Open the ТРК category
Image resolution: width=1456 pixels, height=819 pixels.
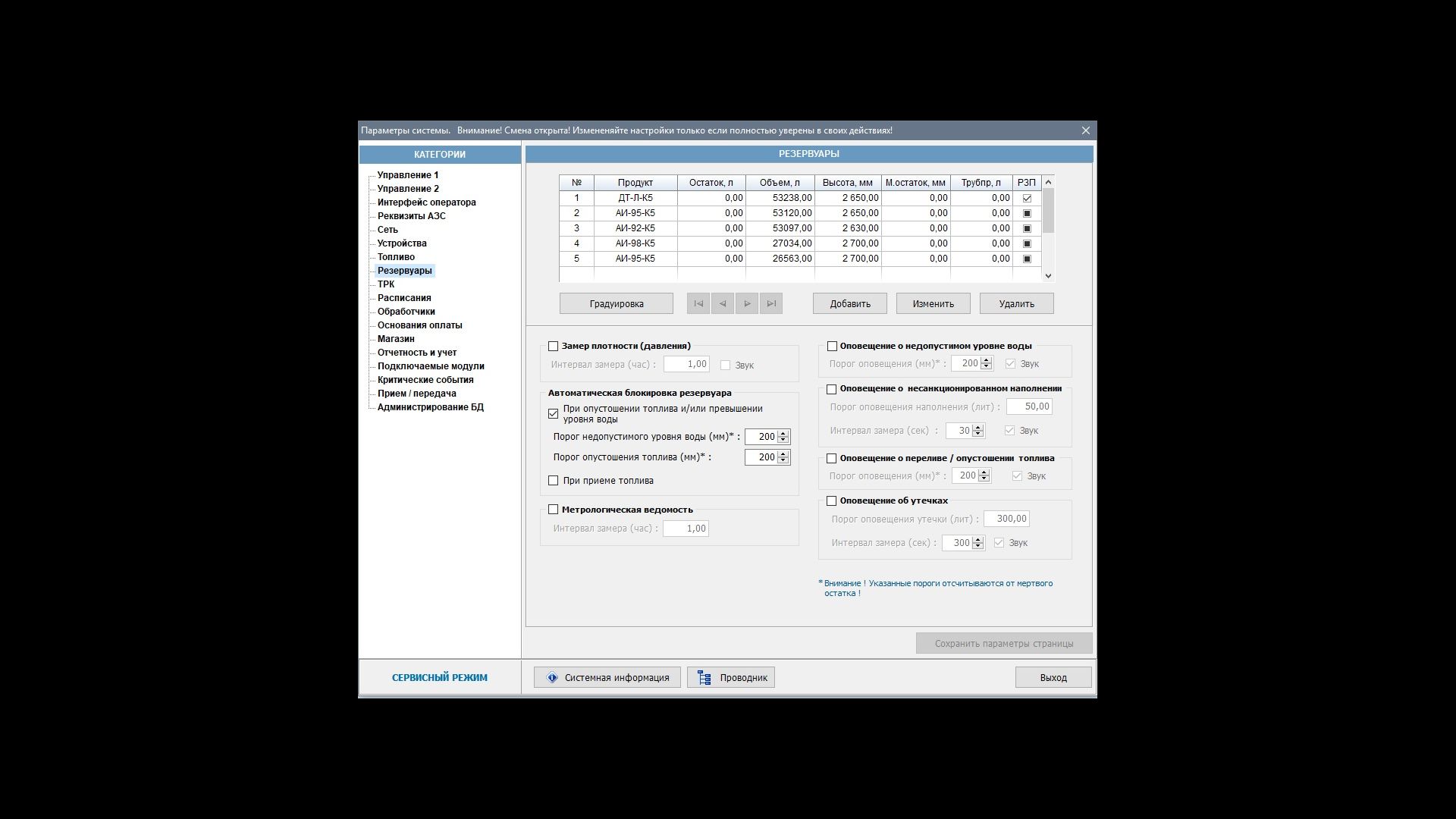(x=386, y=284)
